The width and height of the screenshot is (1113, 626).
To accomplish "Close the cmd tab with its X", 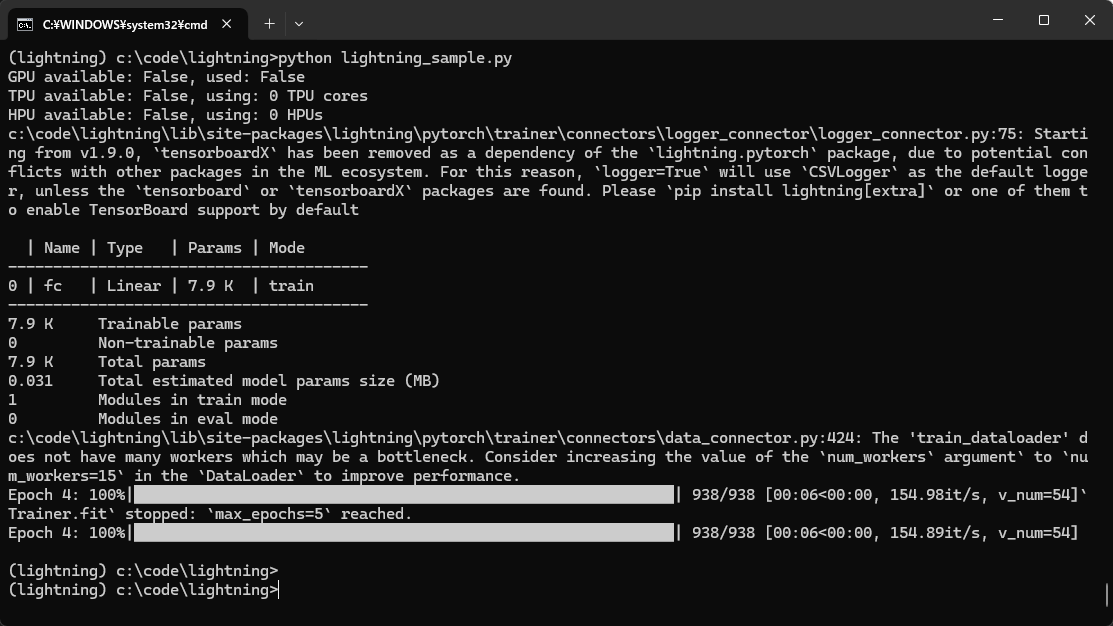I will coord(225,22).
